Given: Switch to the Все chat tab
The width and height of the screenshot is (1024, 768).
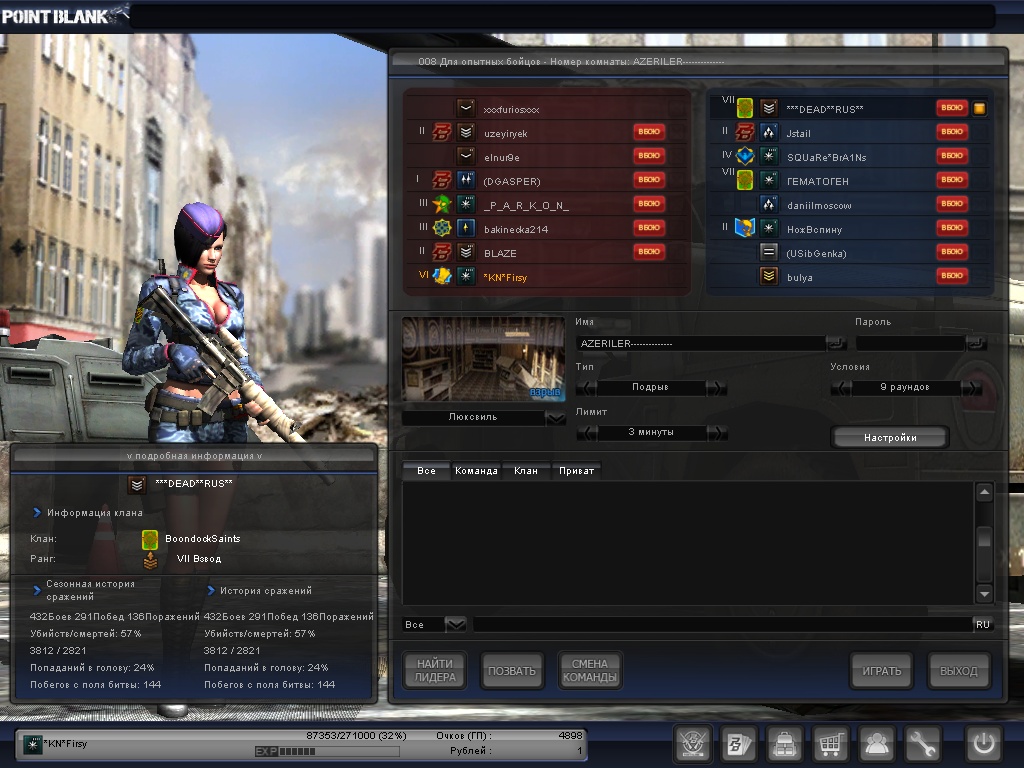Looking at the screenshot, I should point(426,470).
